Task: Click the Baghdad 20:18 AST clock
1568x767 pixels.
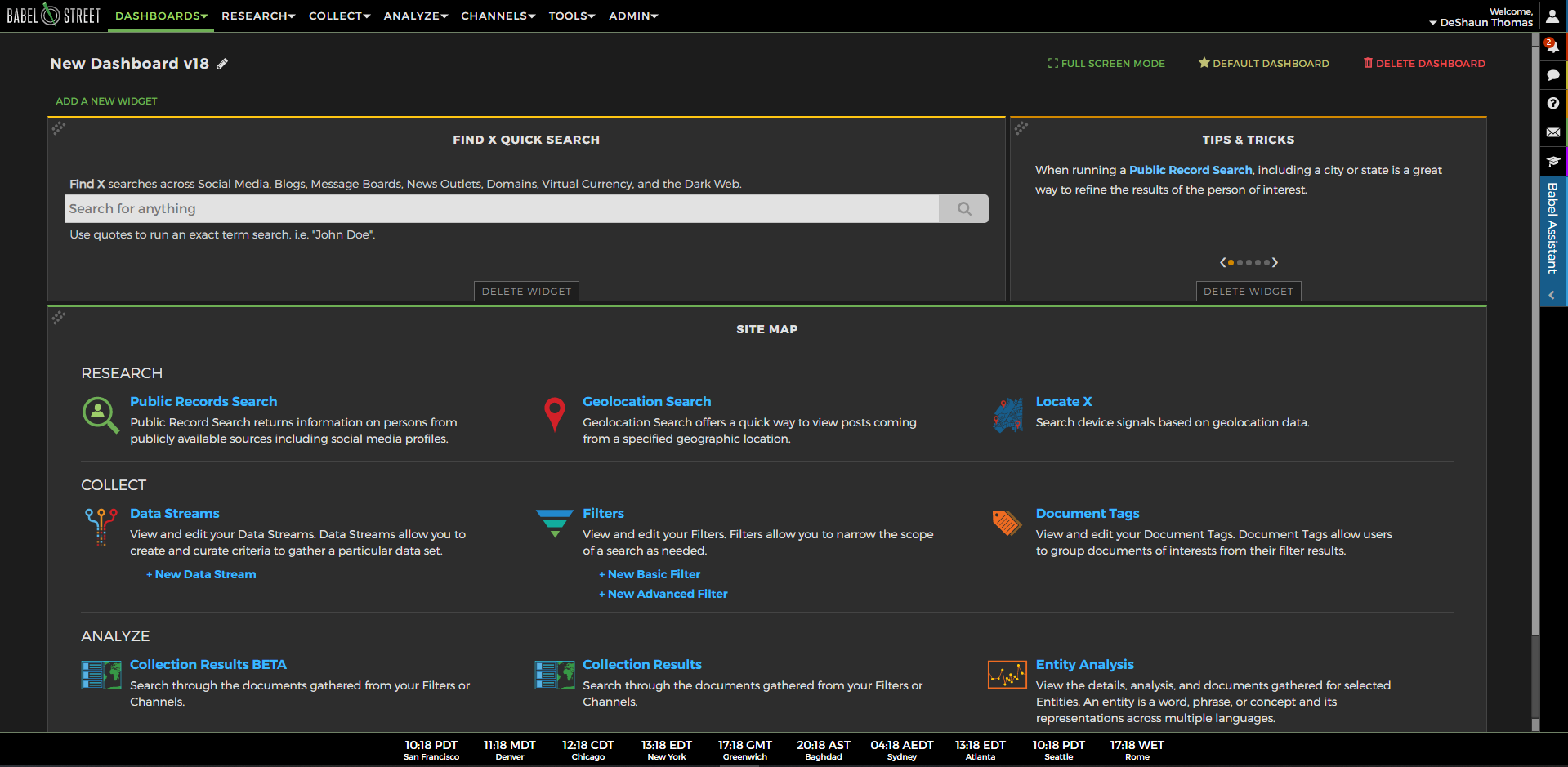Action: (x=824, y=750)
